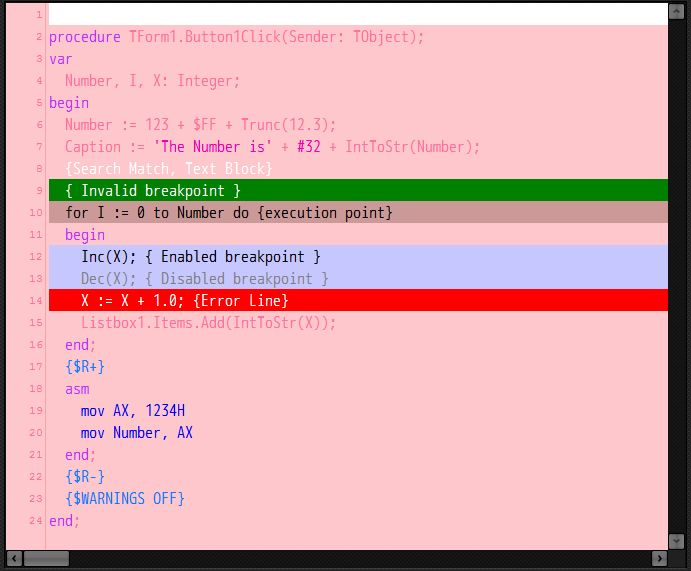Click the 'Caption := The Number is' line
691x571 pixels.
[272, 147]
